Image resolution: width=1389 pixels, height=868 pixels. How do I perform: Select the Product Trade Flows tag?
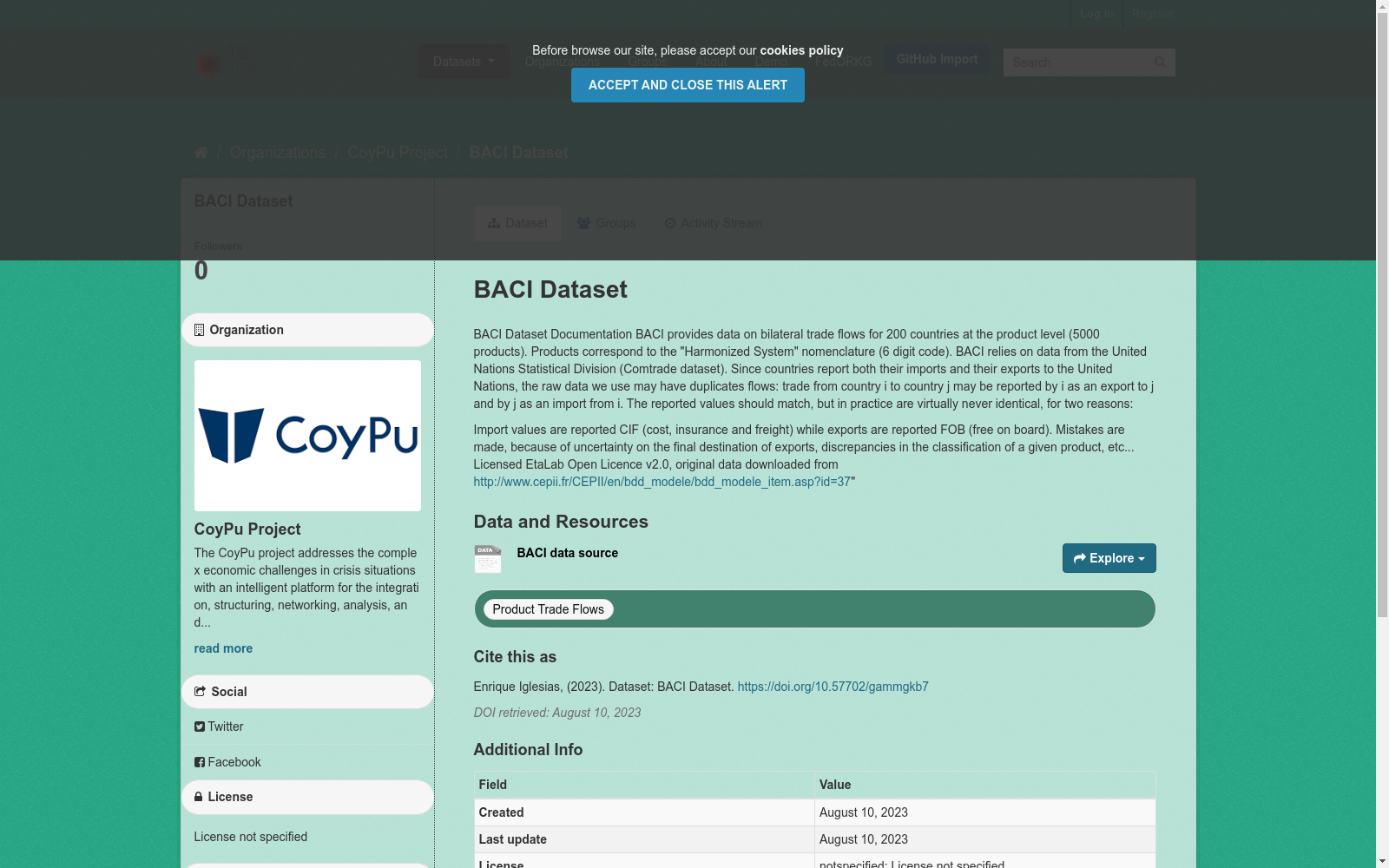coord(549,609)
